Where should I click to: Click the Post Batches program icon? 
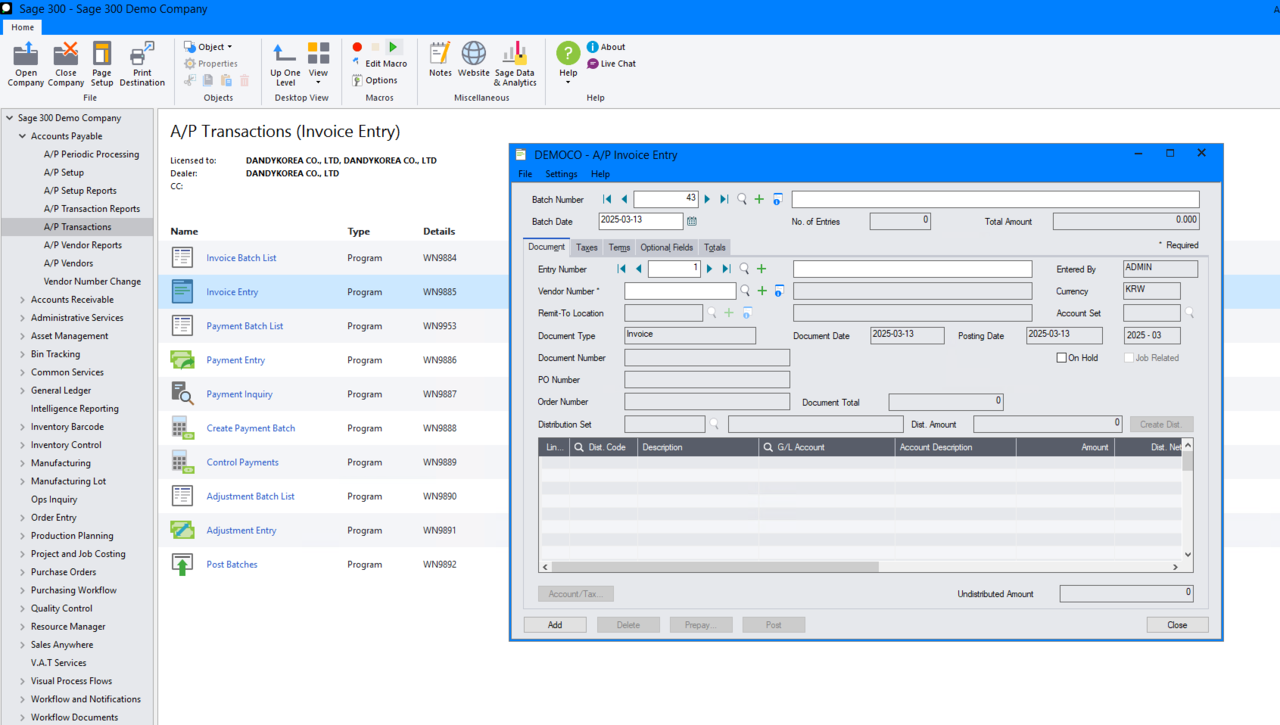coord(182,564)
